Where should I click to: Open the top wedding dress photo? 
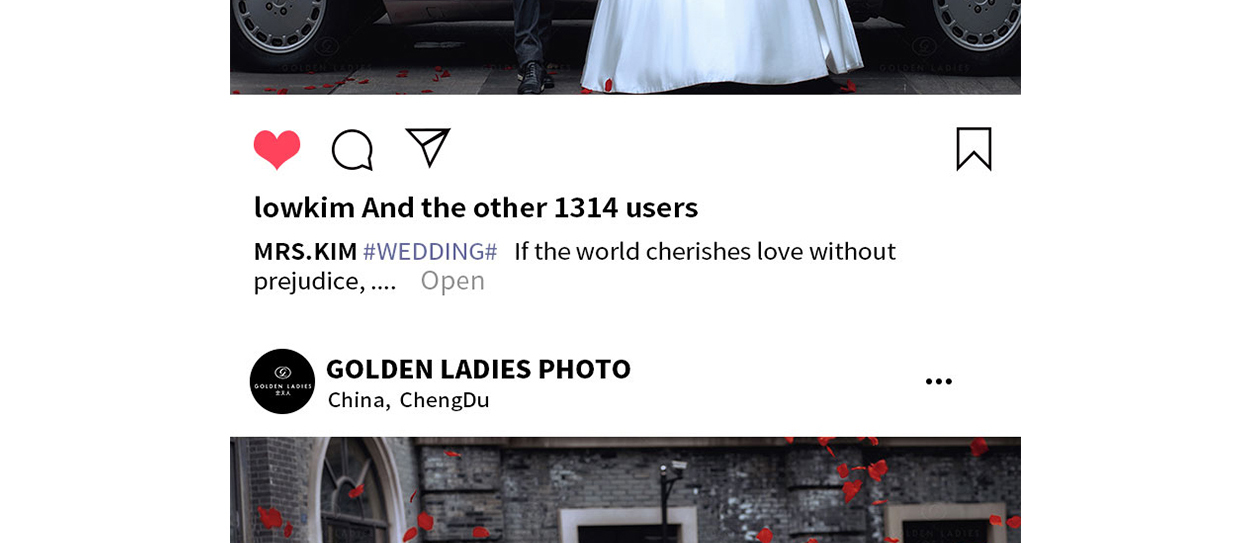point(625,47)
